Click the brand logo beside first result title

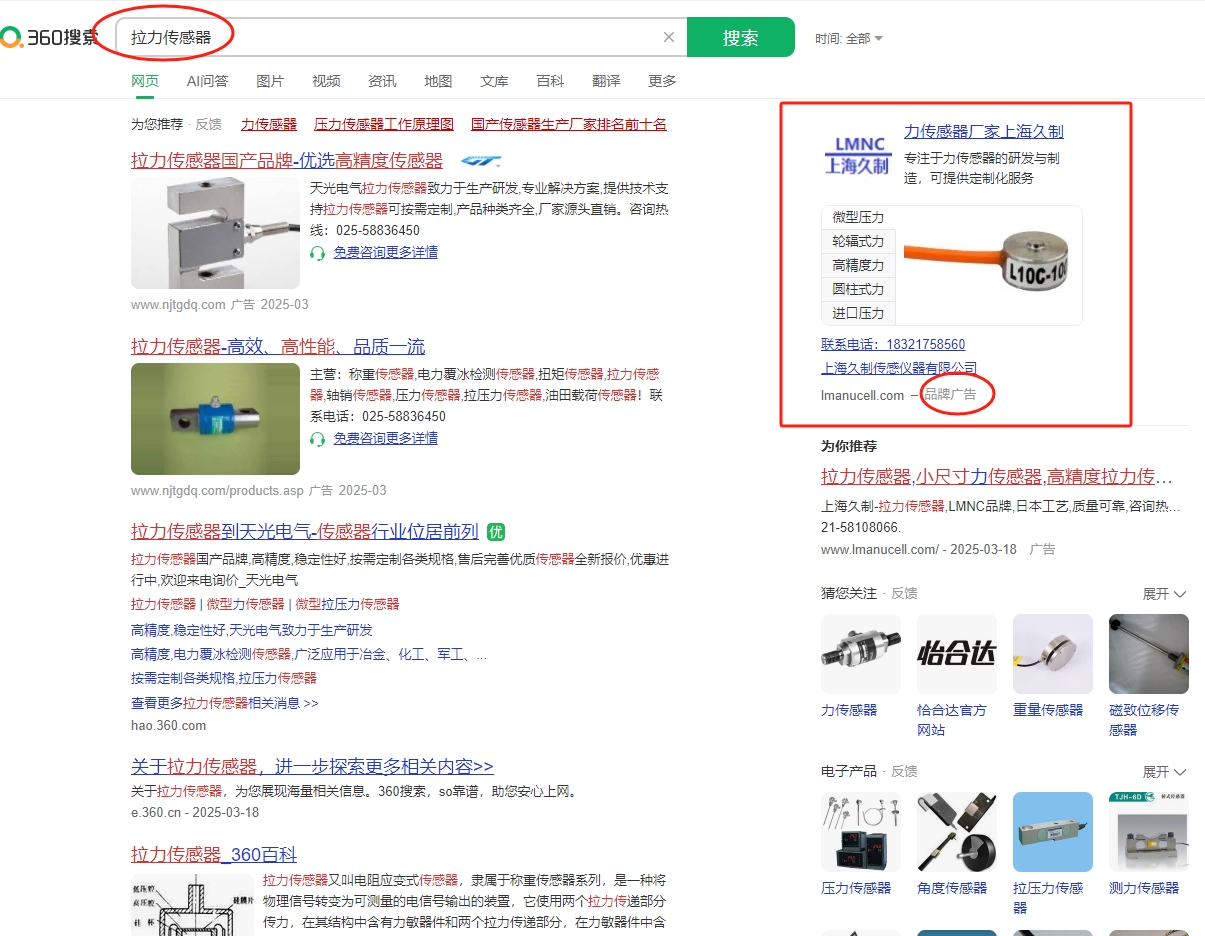[x=481, y=160]
